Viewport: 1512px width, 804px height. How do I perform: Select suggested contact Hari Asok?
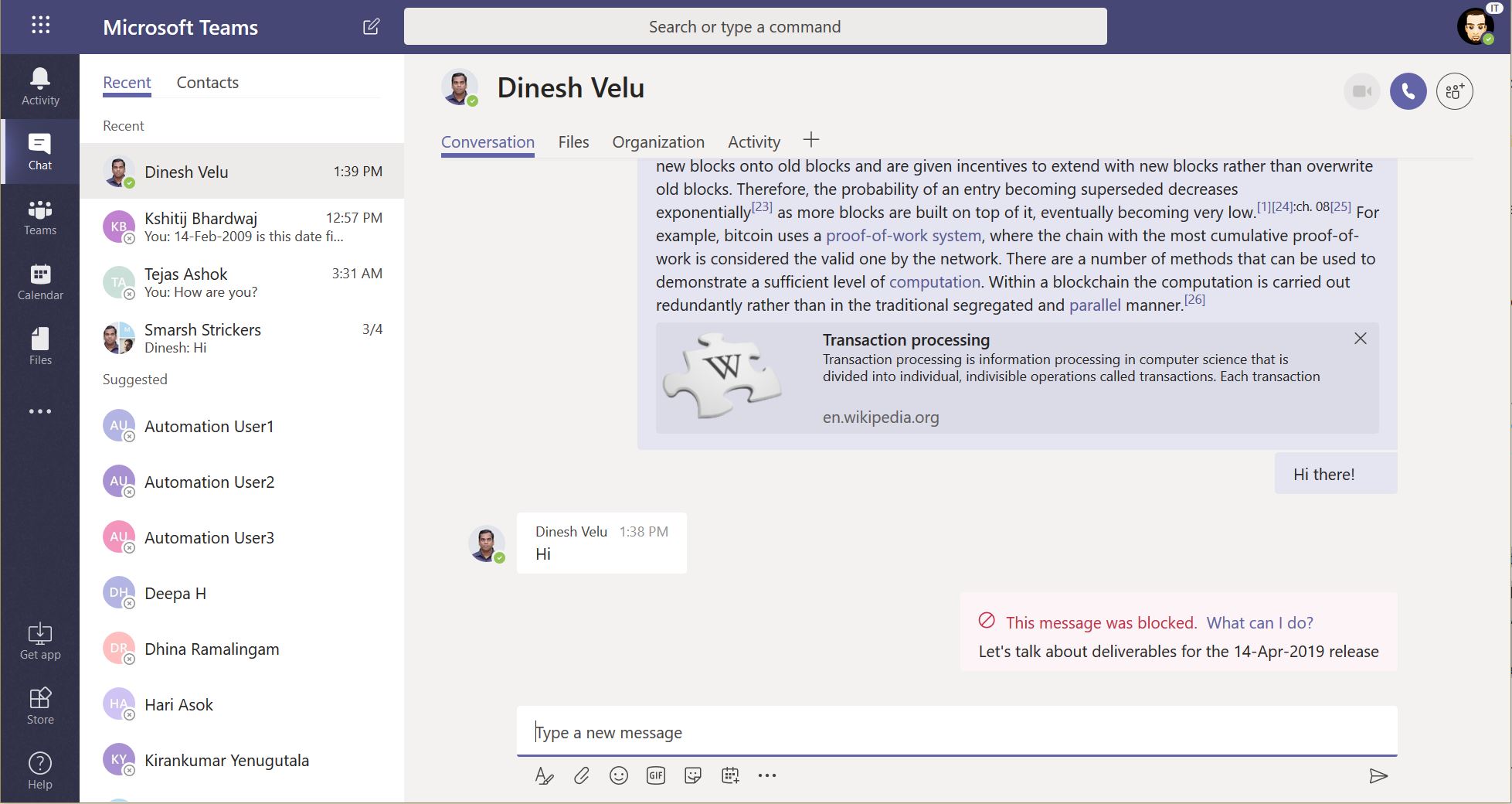tap(242, 704)
